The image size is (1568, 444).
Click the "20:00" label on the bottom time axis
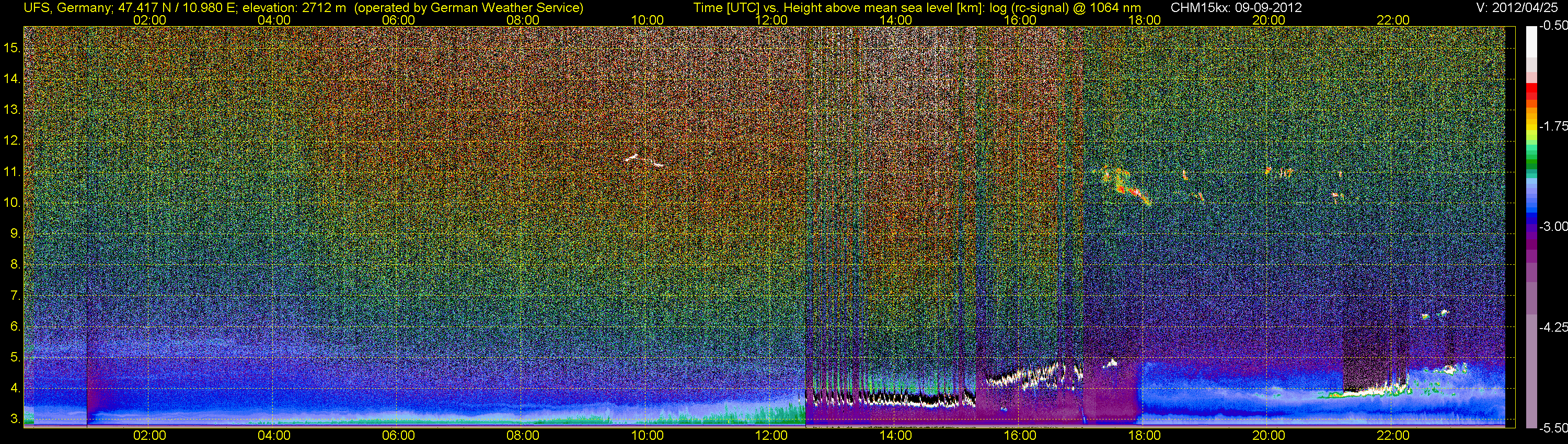tap(1269, 436)
